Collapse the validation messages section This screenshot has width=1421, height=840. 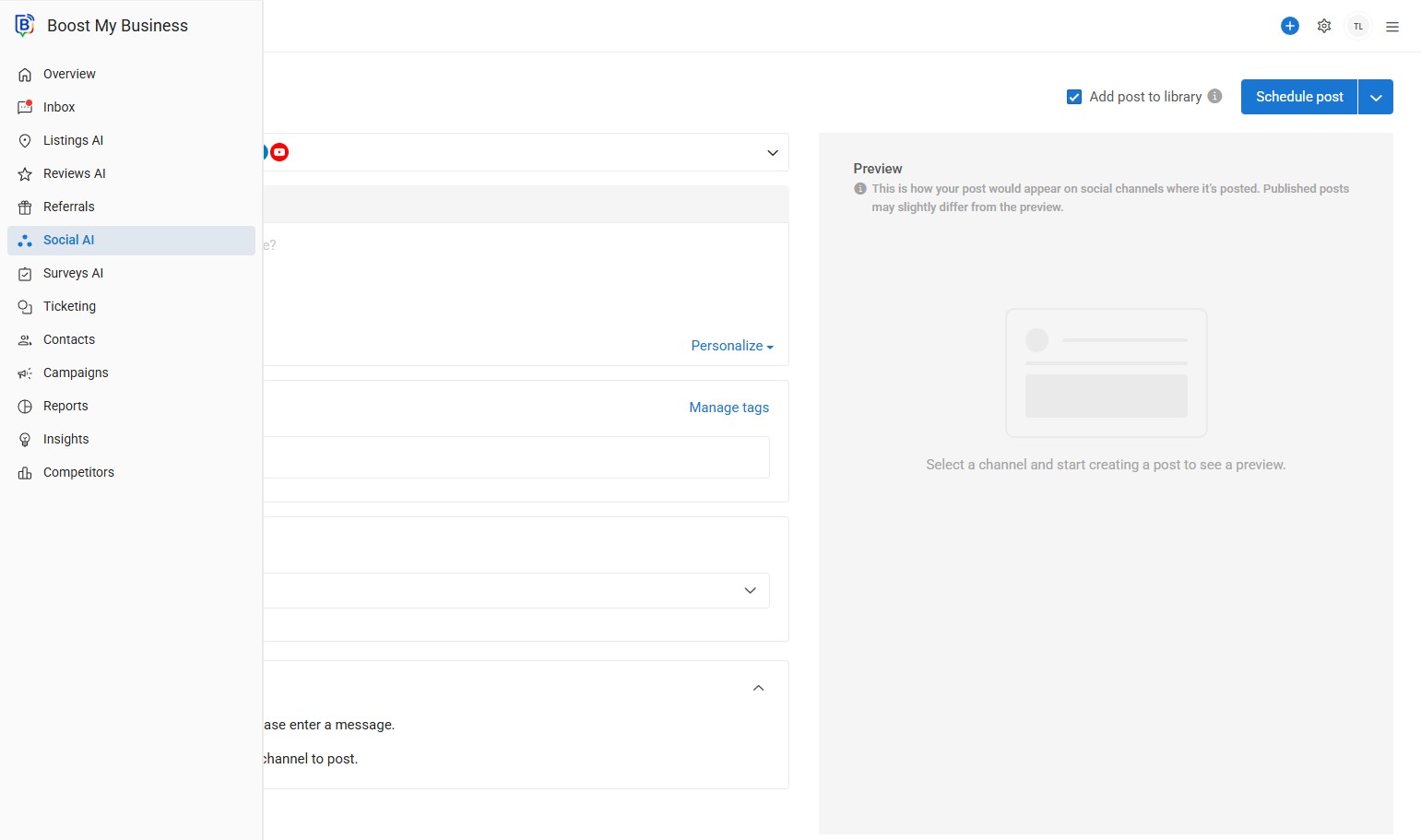click(x=758, y=688)
